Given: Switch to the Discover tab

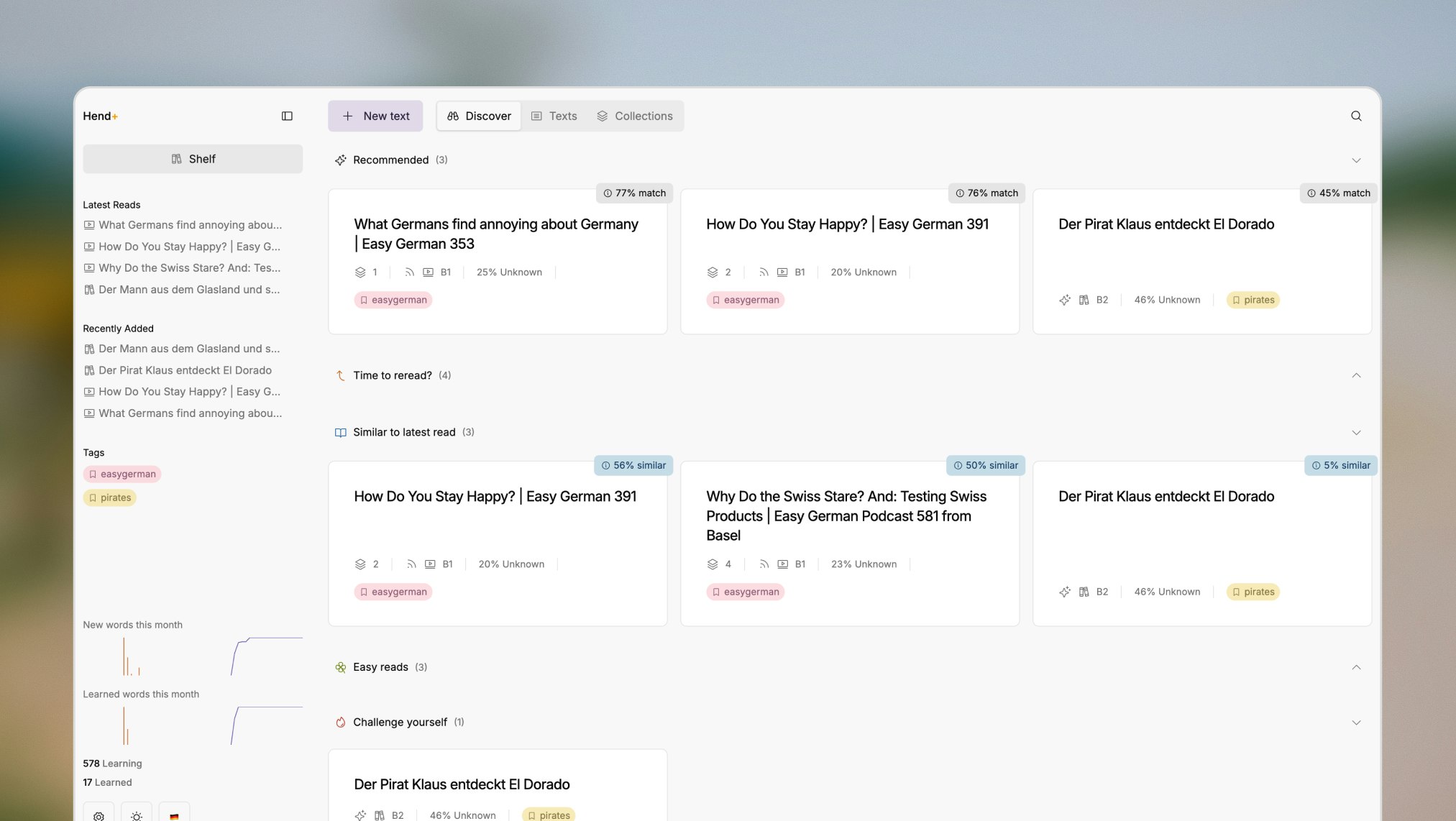Looking at the screenshot, I should tap(479, 116).
